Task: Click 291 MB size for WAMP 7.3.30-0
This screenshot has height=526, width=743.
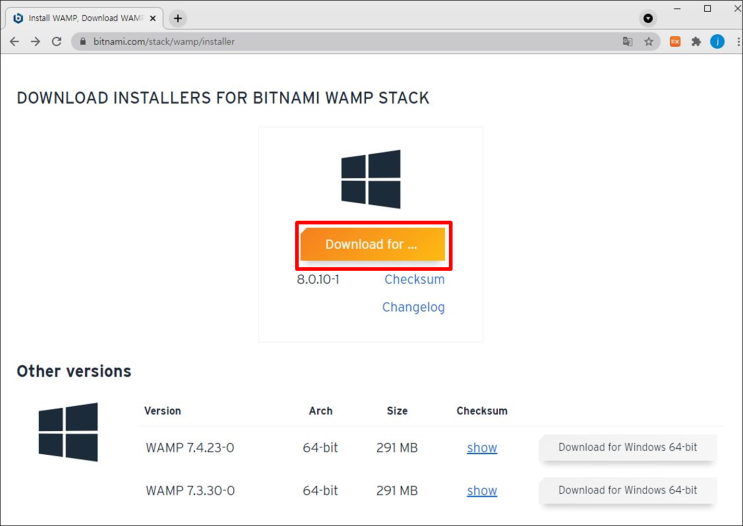Action: click(x=397, y=490)
